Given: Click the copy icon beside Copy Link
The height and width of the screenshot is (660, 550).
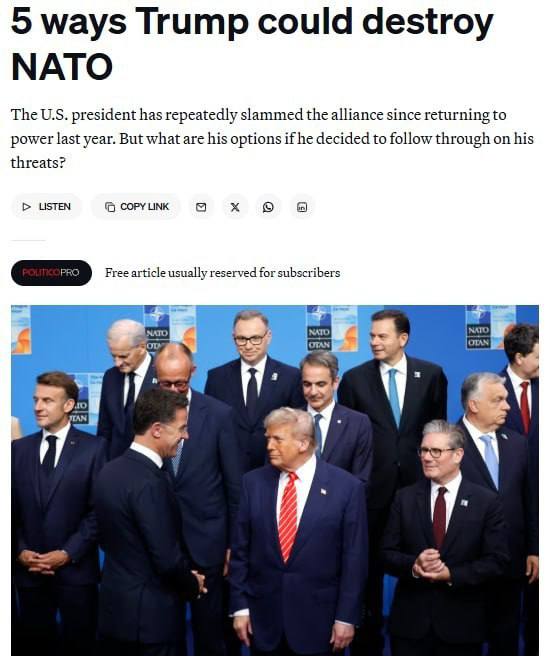Looking at the screenshot, I should coord(110,207).
